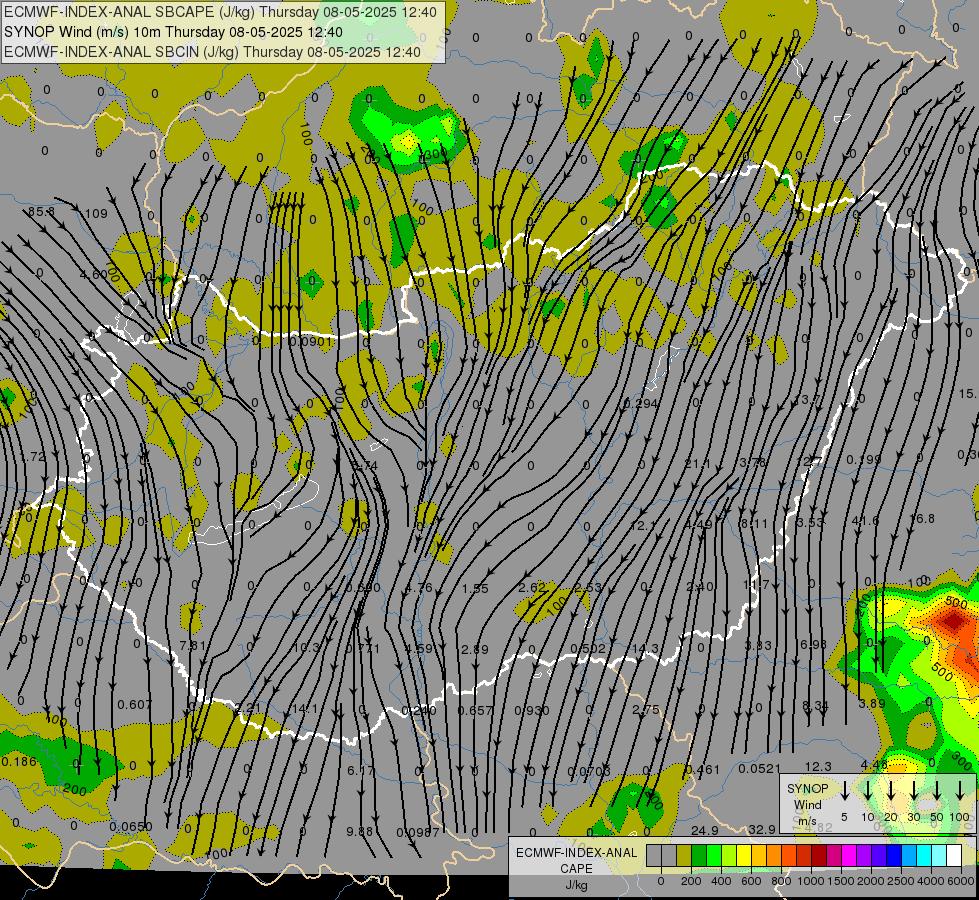Pick the olive swatch in CAPE color bar
The height and width of the screenshot is (900, 979).
pos(684,855)
